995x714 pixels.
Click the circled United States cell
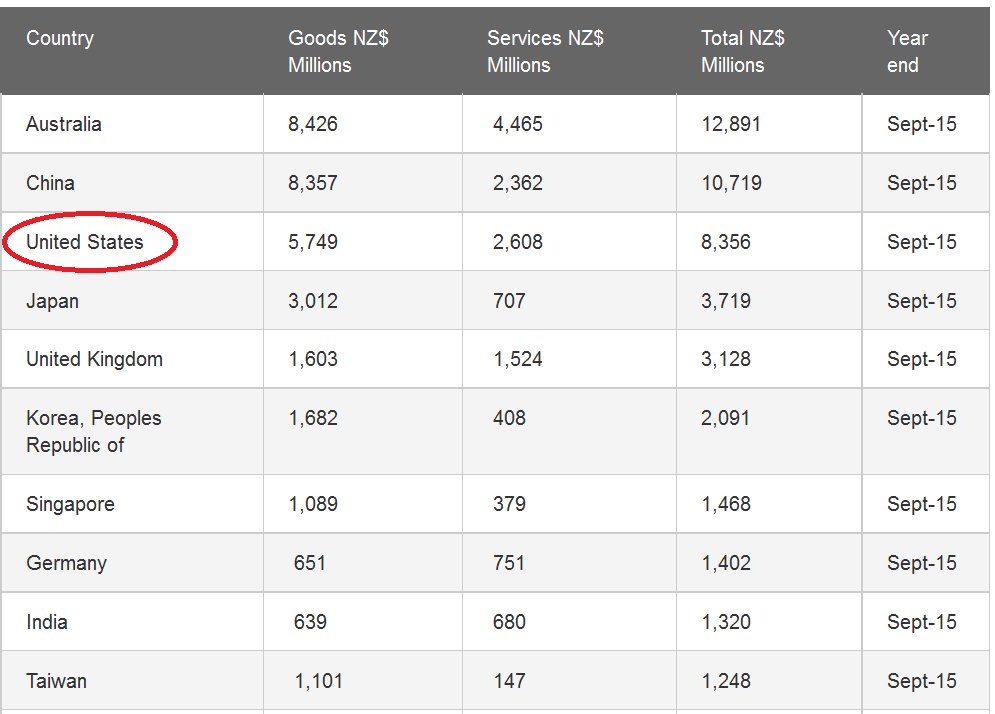85,242
